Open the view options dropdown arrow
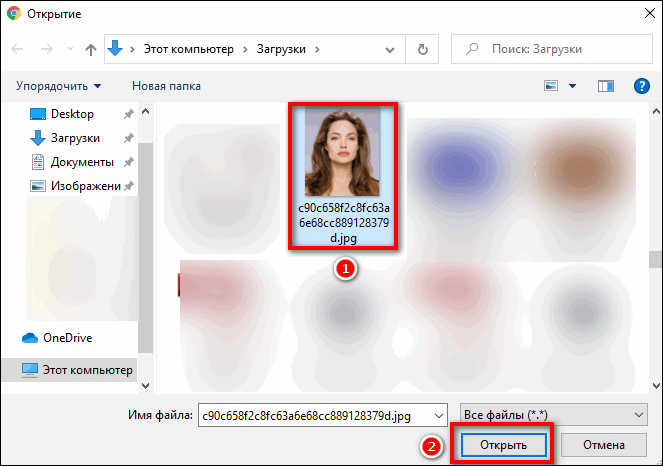Screen dimensions: 663x466 point(572,86)
